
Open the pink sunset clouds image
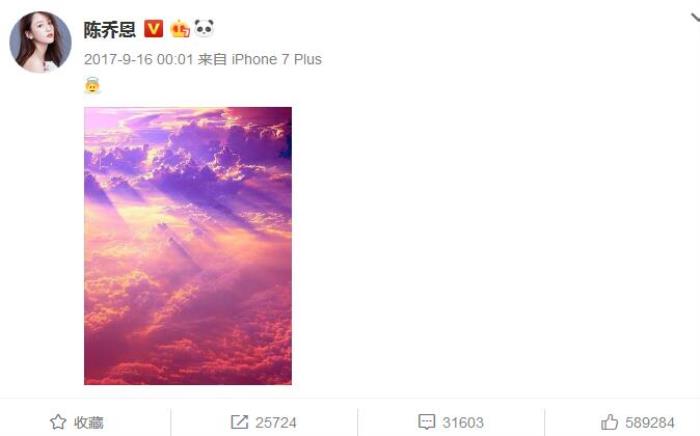tap(188, 246)
